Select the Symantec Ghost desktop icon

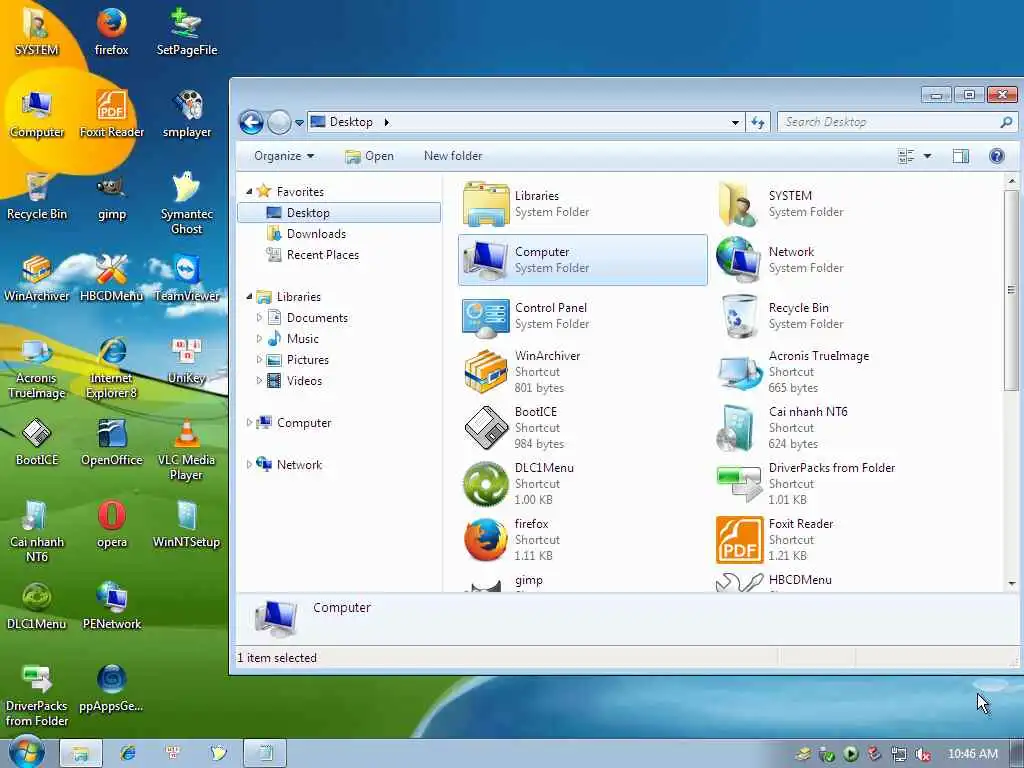tap(187, 202)
